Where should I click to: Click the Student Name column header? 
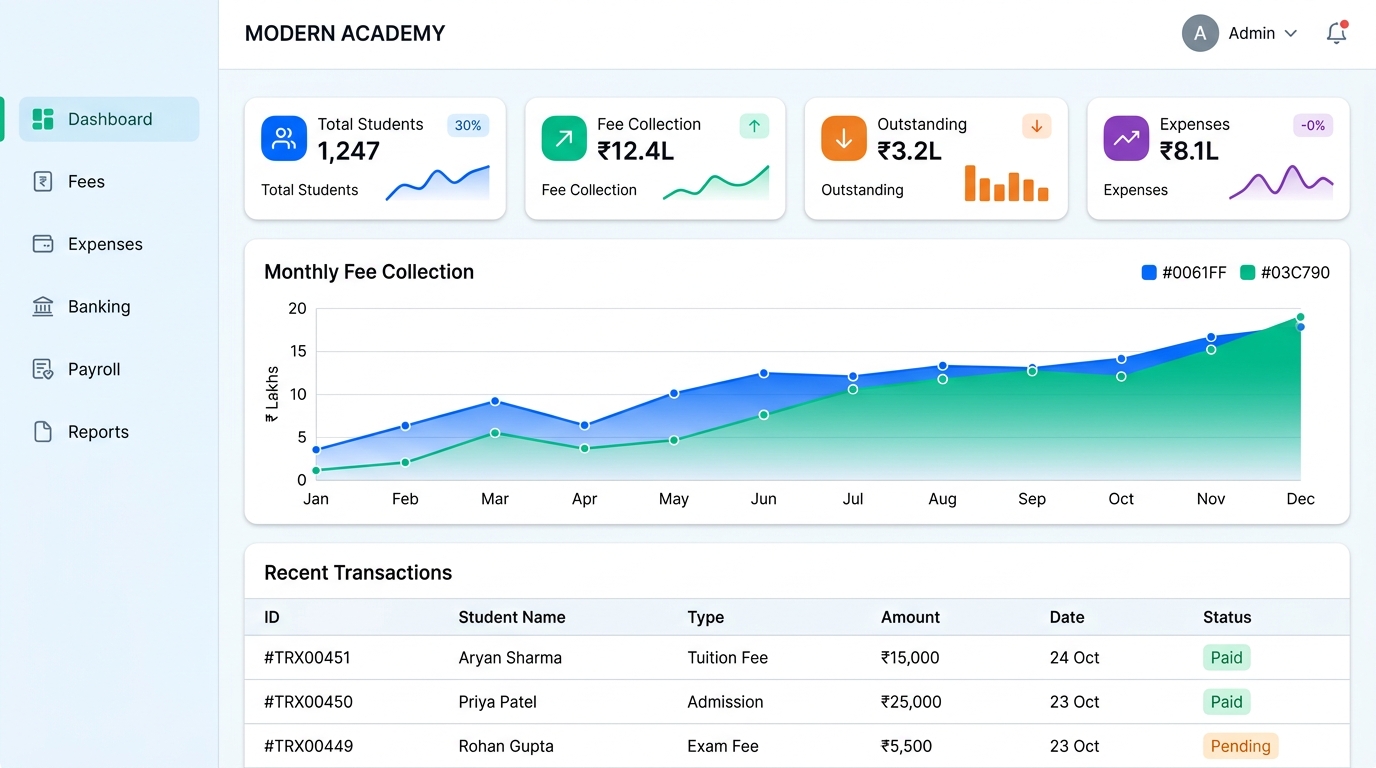pos(512,617)
